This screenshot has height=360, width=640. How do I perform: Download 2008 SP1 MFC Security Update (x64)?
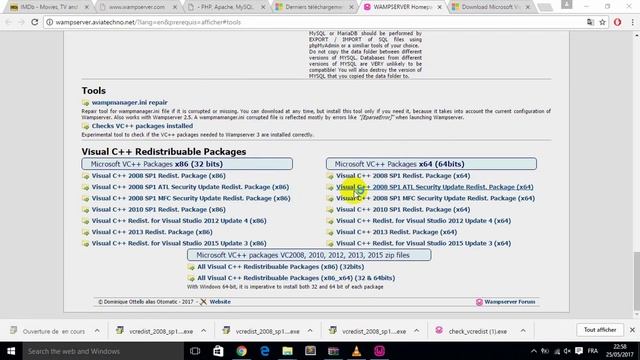point(436,198)
